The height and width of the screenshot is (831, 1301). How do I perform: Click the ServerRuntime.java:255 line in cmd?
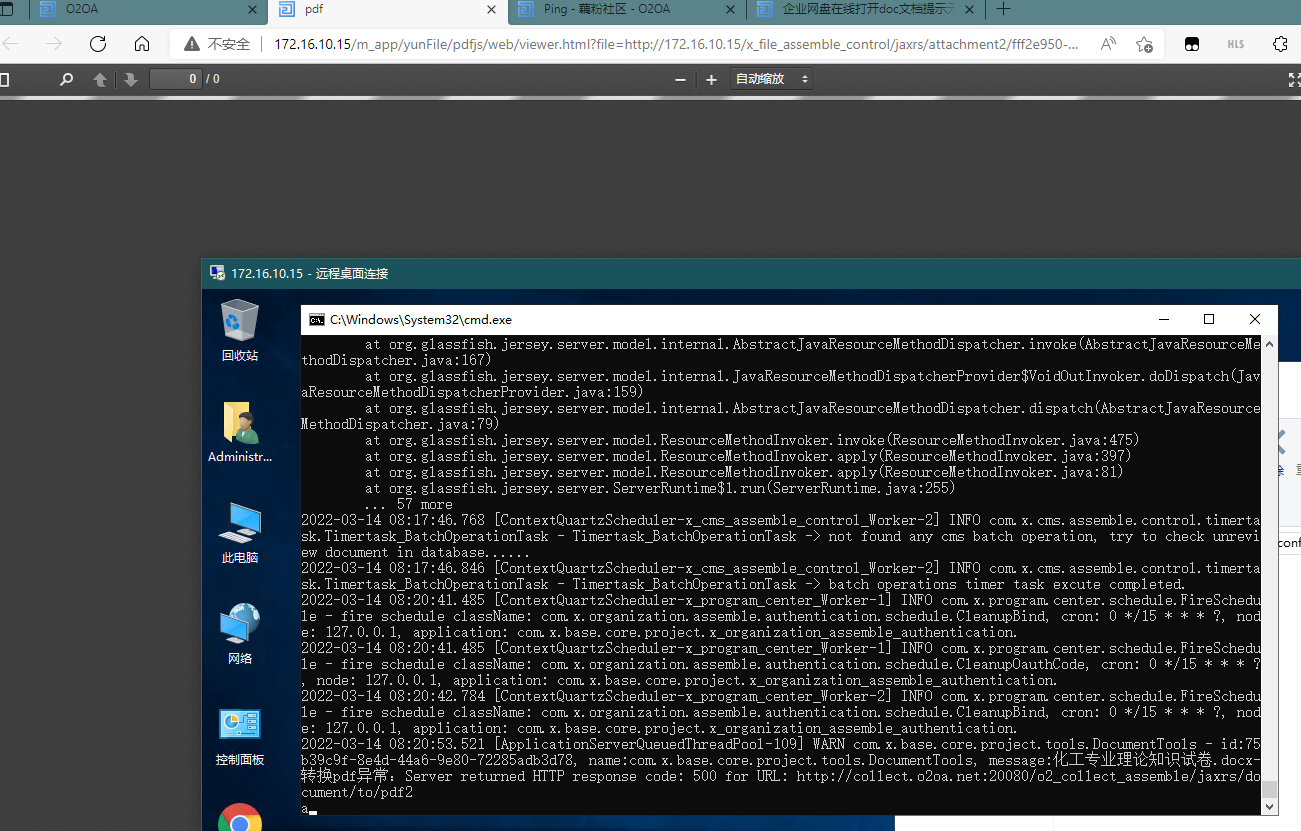click(660, 488)
